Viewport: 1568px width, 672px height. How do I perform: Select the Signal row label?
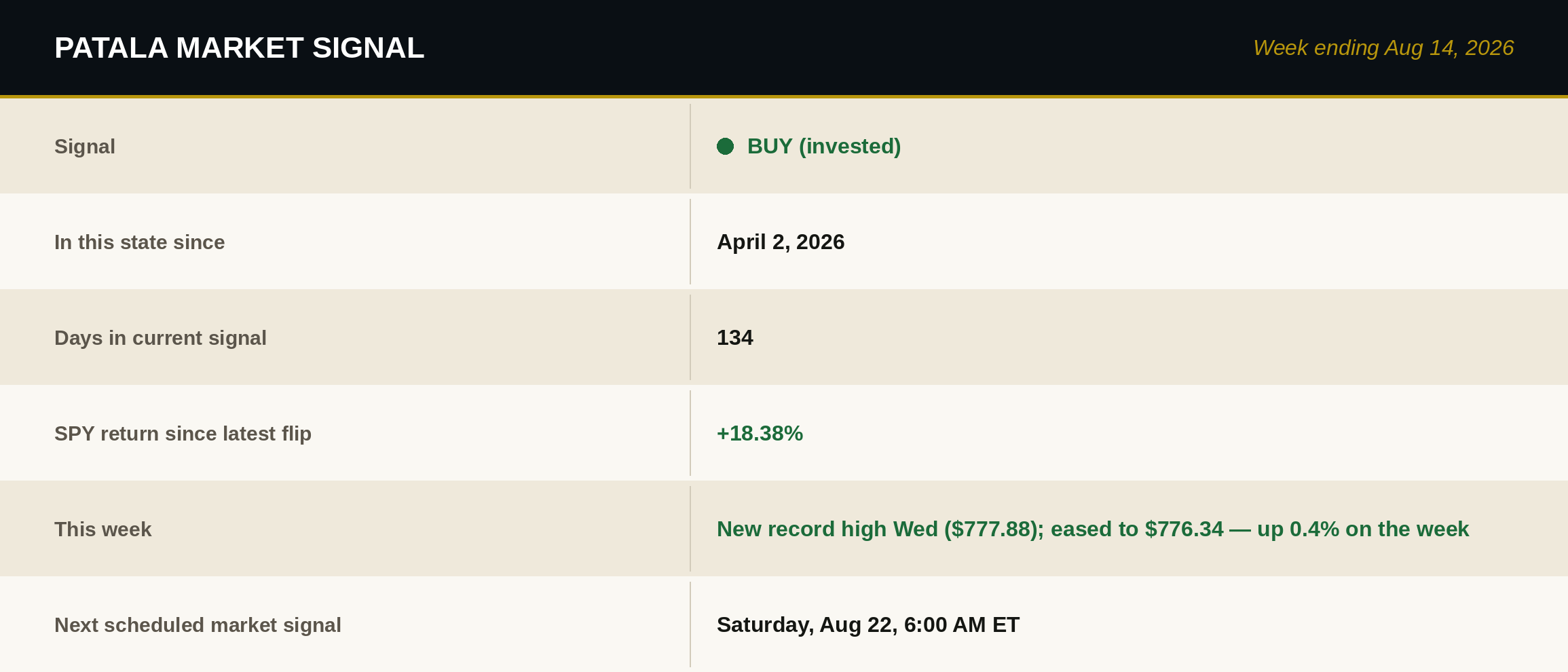pos(85,146)
